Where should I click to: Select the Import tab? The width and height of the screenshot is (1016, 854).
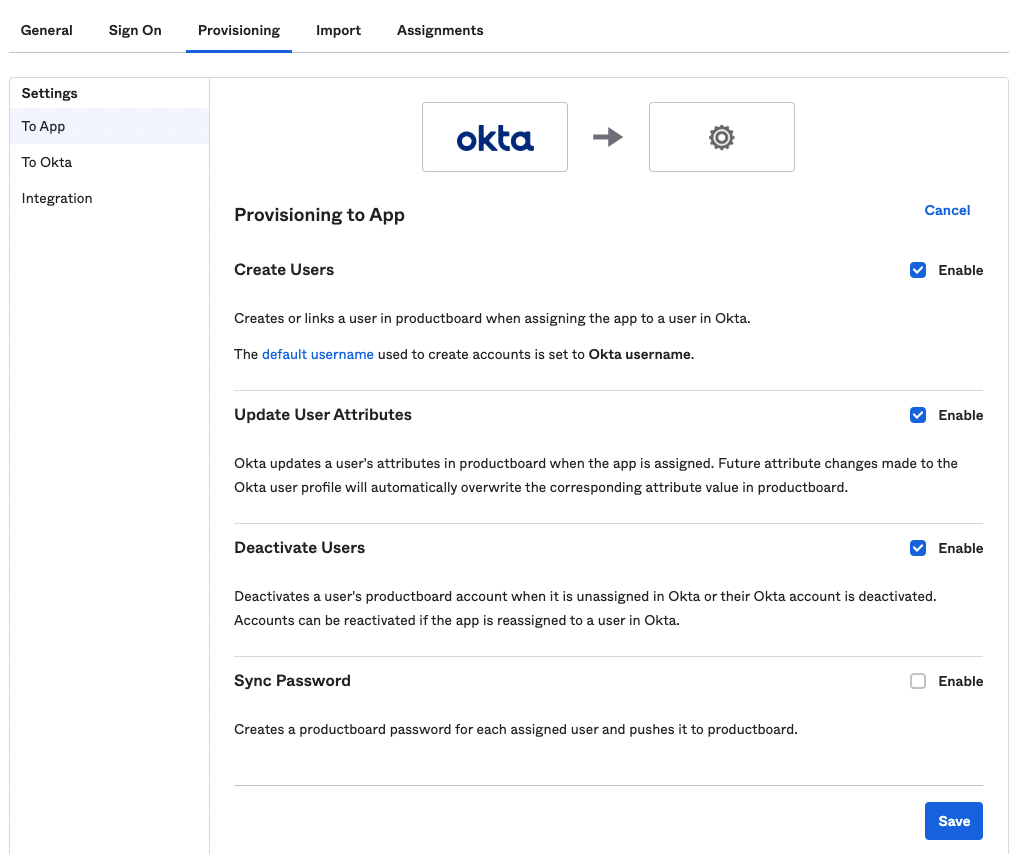click(338, 30)
